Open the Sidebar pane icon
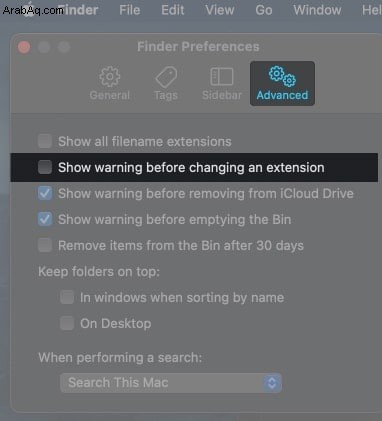 [222, 77]
